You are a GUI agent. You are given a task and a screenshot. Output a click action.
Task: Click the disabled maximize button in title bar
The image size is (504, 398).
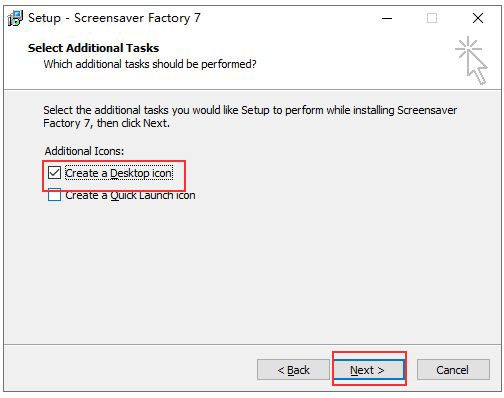coord(432,18)
